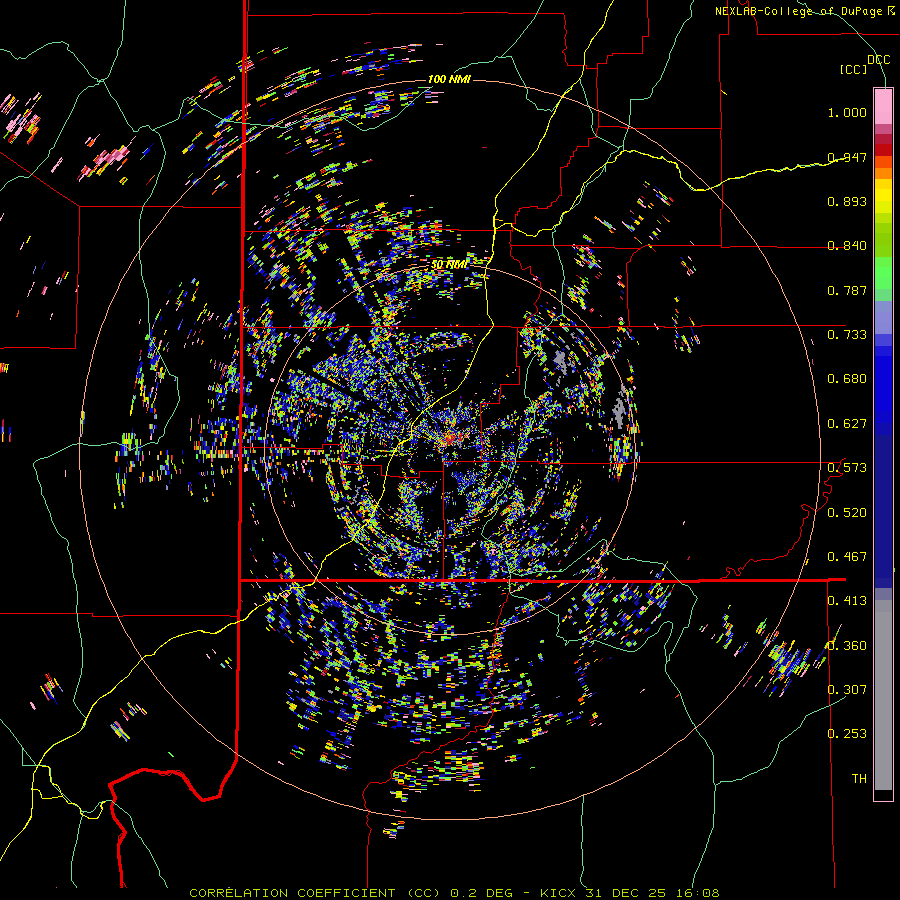Pick the red segment of the color bar
Viewport: 900px width, 900px height.
pos(883,150)
